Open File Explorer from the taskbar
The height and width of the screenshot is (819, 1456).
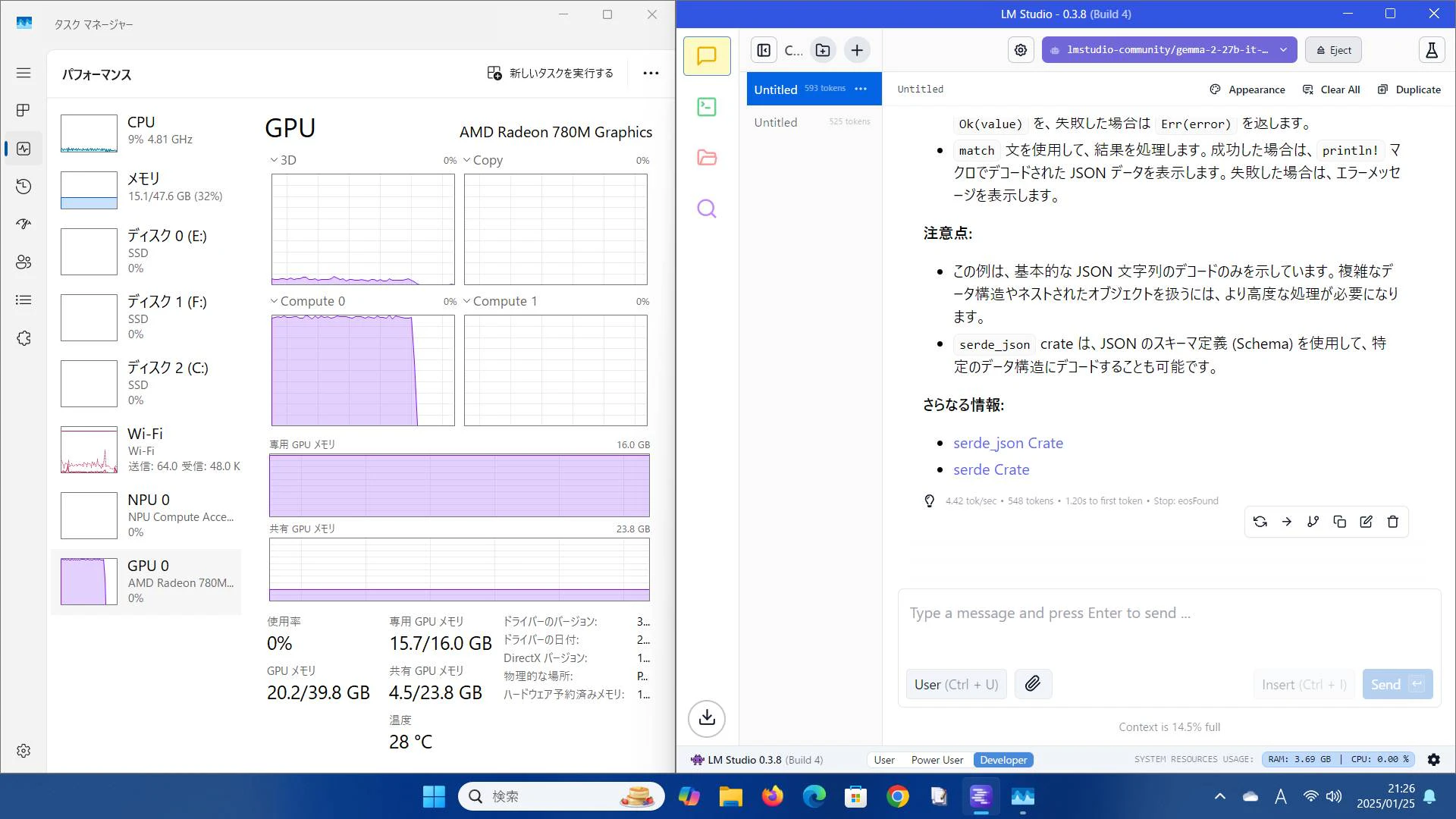[731, 796]
